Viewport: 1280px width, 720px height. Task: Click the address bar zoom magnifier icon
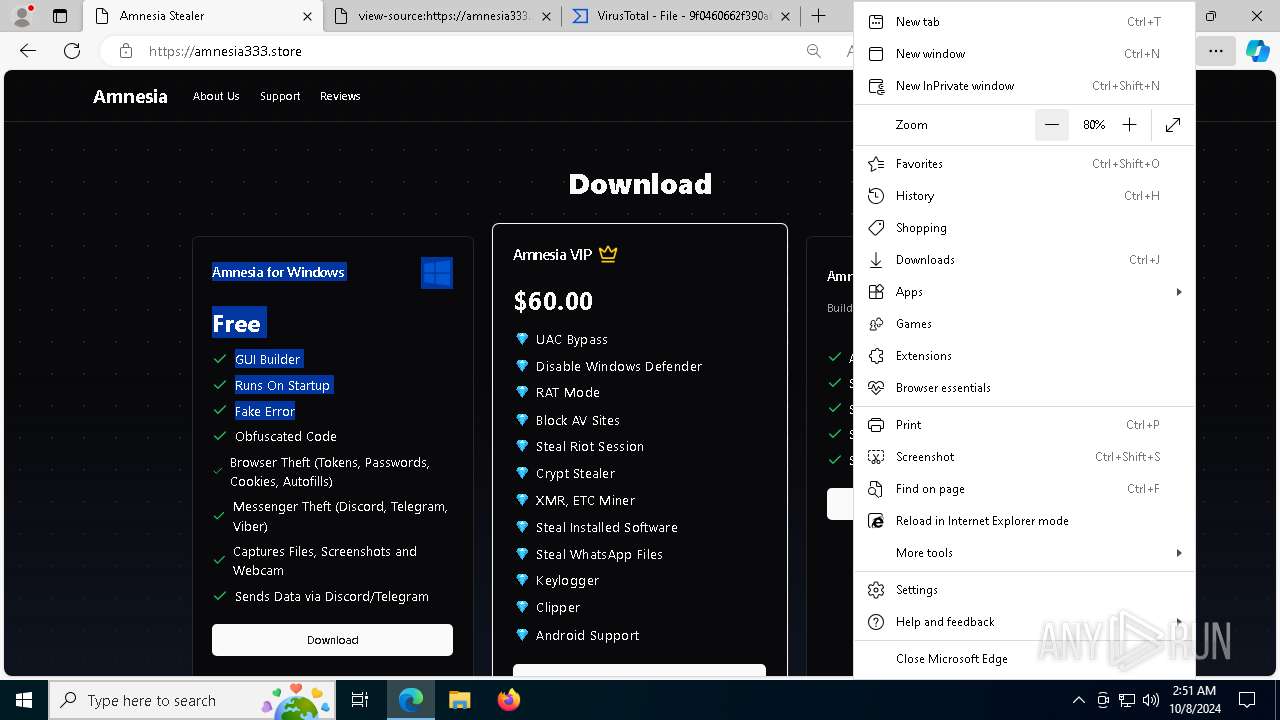814,51
